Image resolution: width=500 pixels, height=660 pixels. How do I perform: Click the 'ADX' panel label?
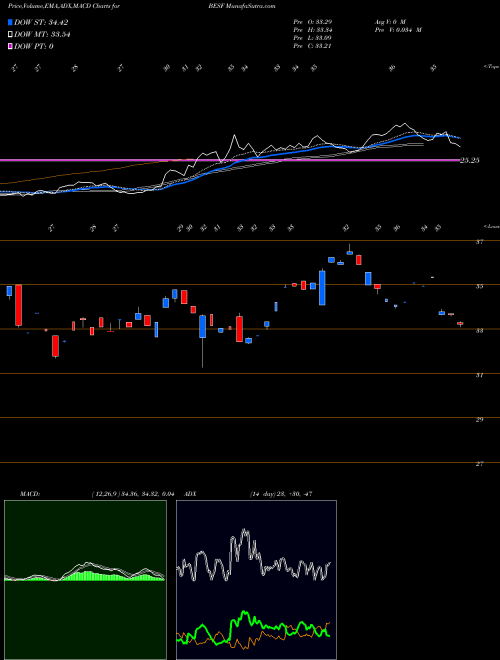click(x=191, y=494)
